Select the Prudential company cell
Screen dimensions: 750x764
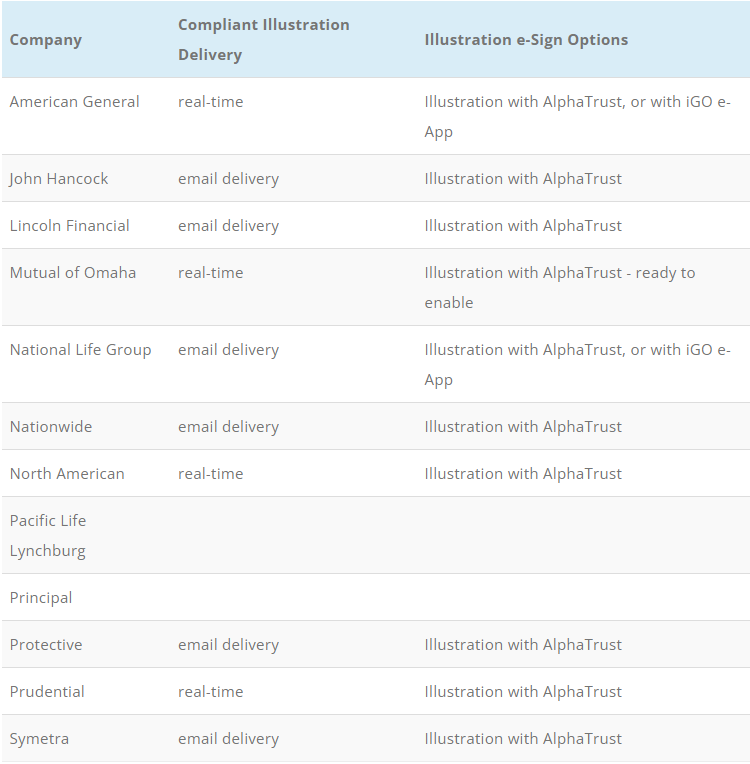point(47,692)
